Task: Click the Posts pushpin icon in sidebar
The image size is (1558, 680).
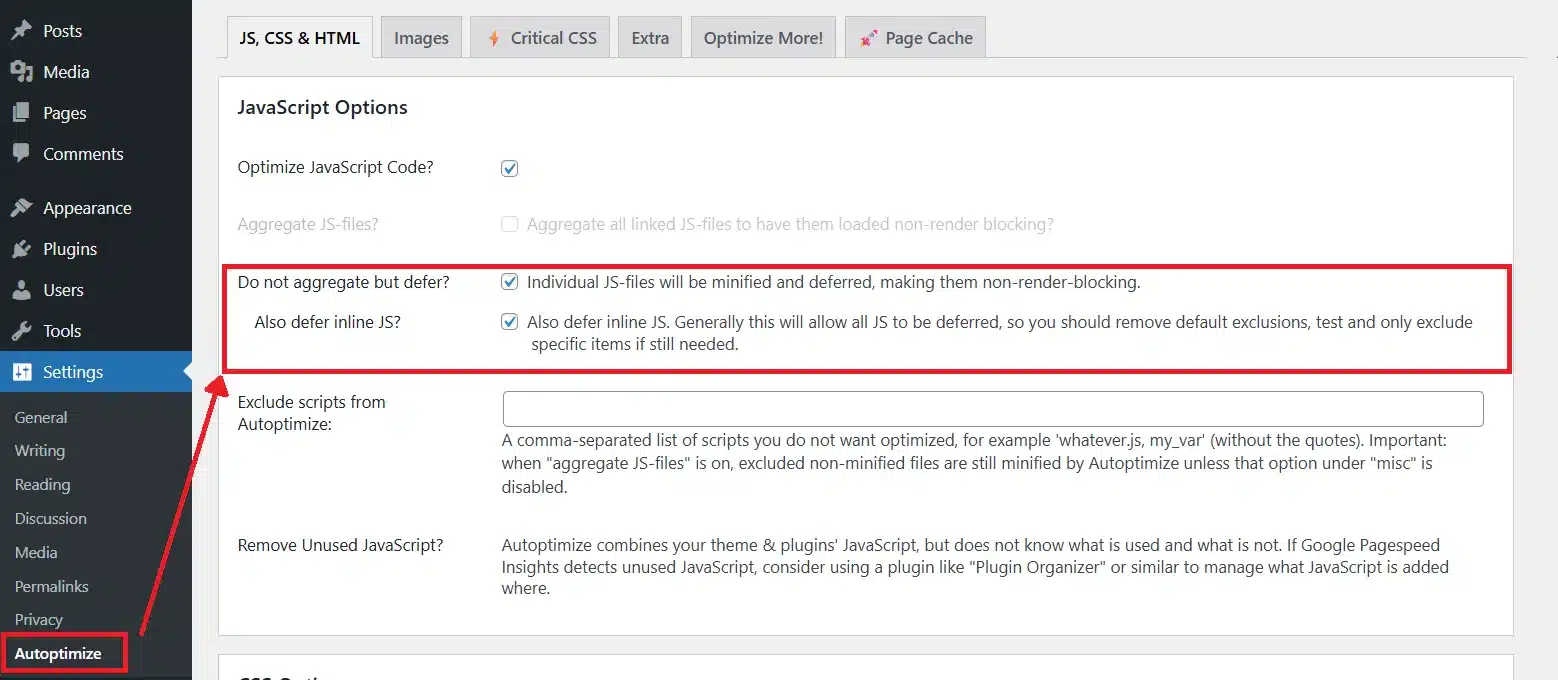Action: [x=21, y=31]
